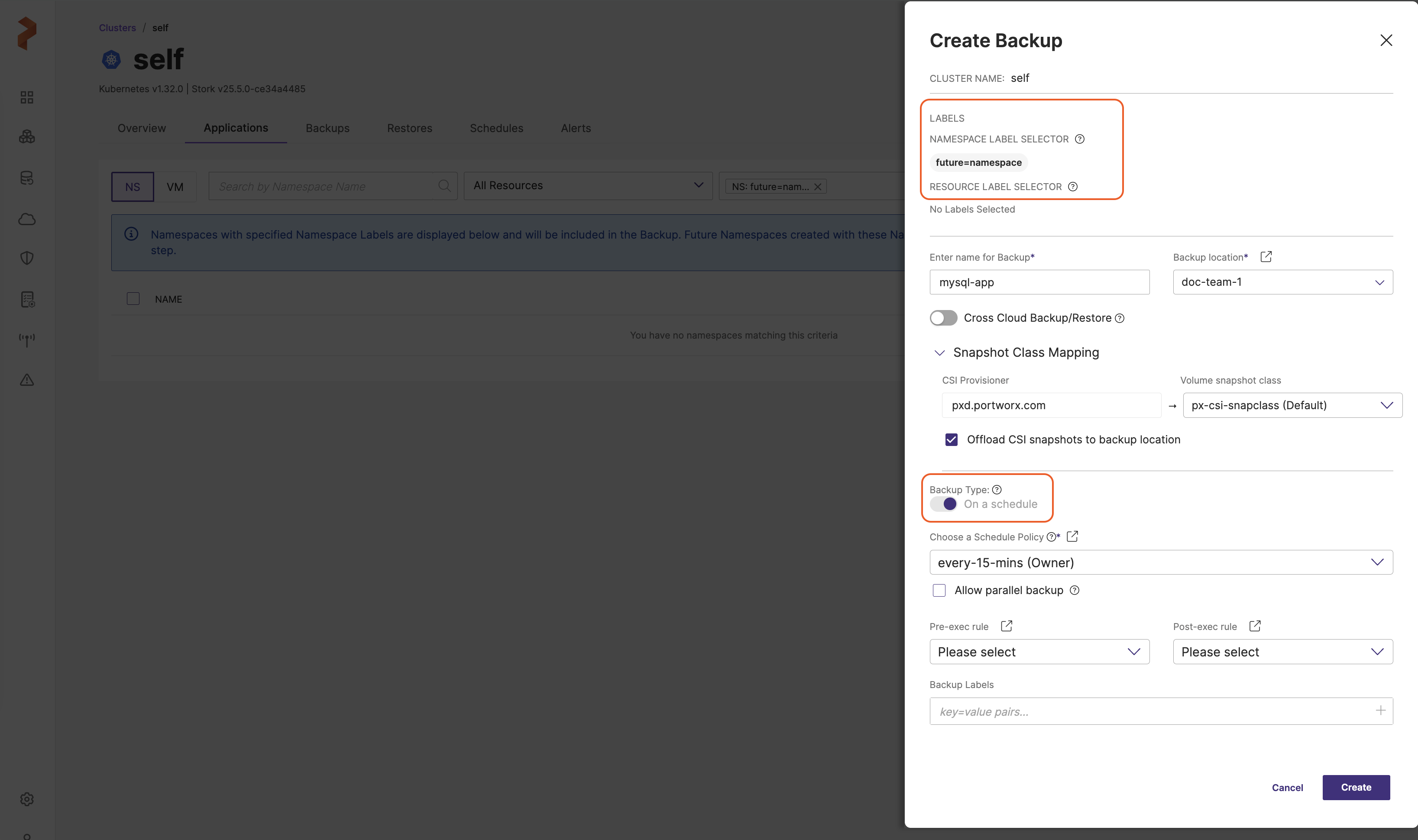1418x840 pixels.
Task: Open Pre-exec rule Please select dropdown
Action: [1039, 652]
